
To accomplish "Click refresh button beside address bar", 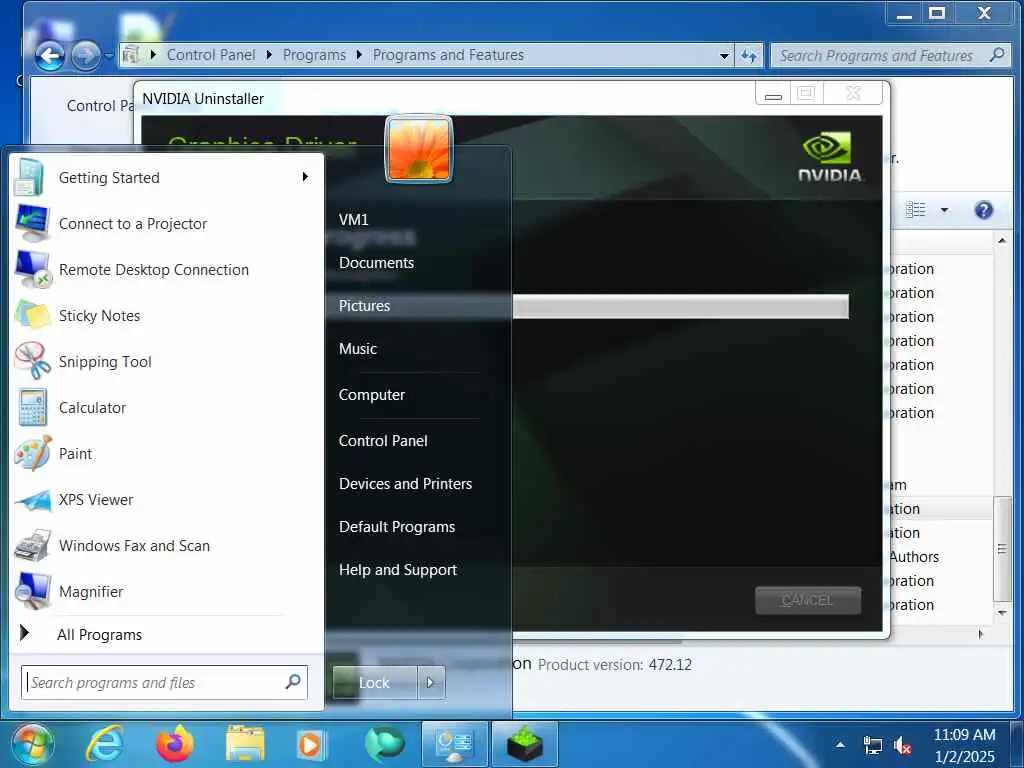I will [749, 56].
